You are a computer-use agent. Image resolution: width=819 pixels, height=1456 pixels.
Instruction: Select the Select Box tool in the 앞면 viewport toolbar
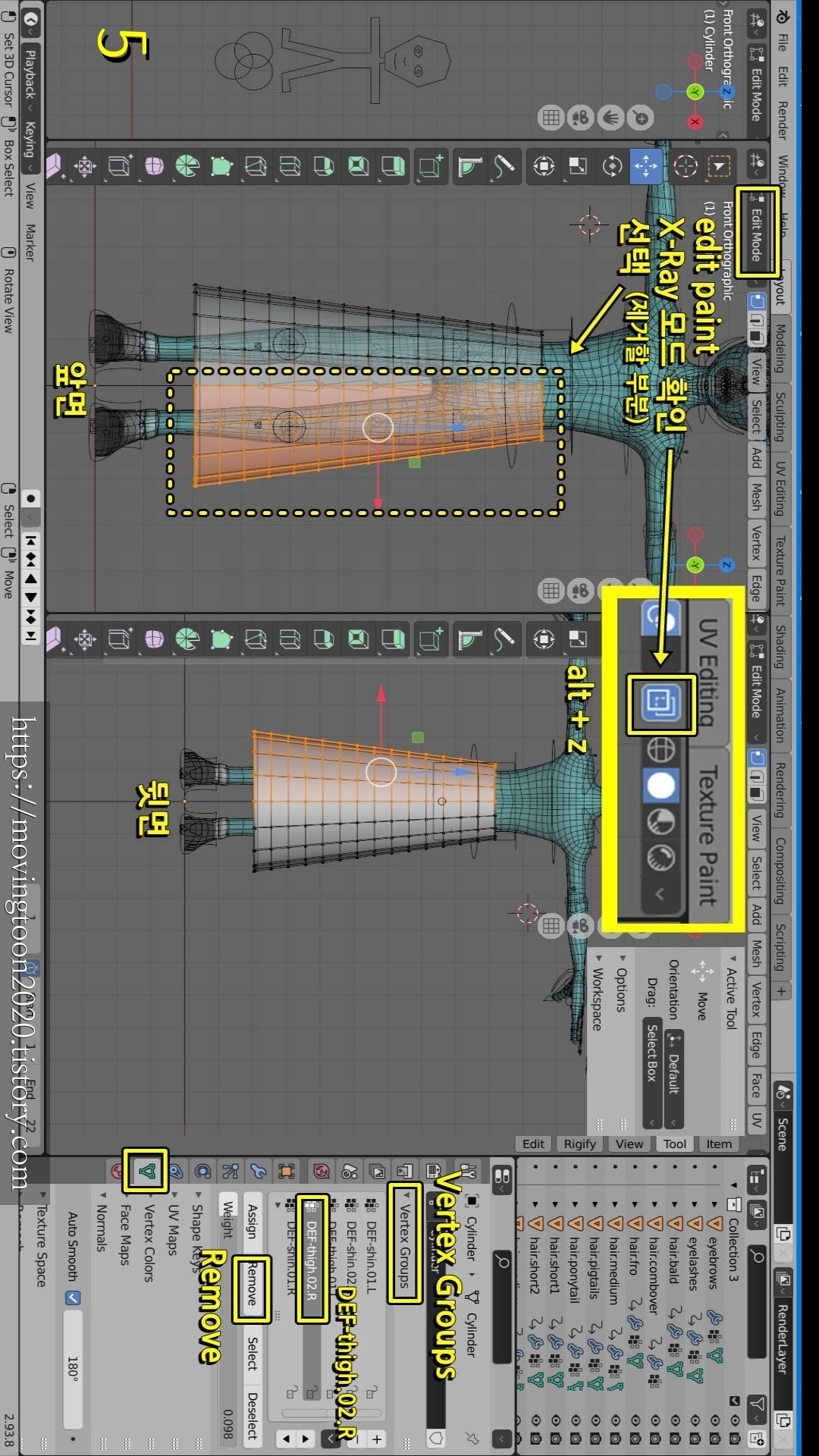point(719,166)
